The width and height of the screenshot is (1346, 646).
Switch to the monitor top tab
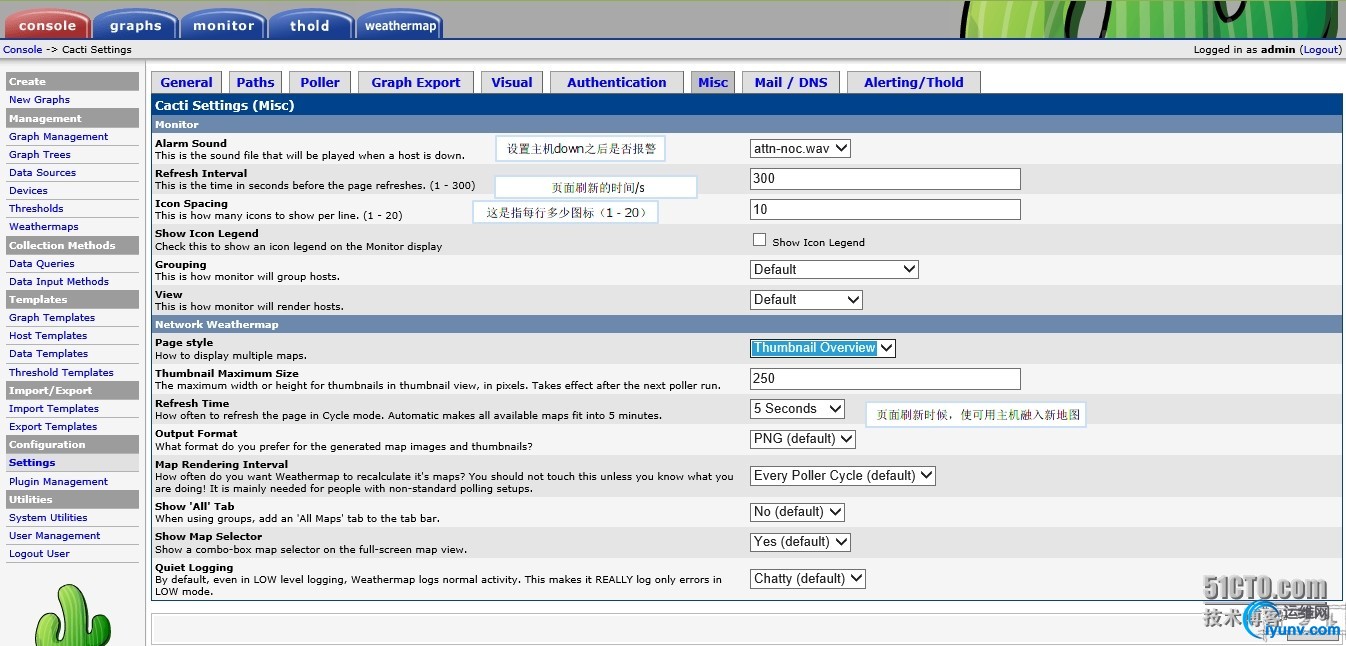223,25
